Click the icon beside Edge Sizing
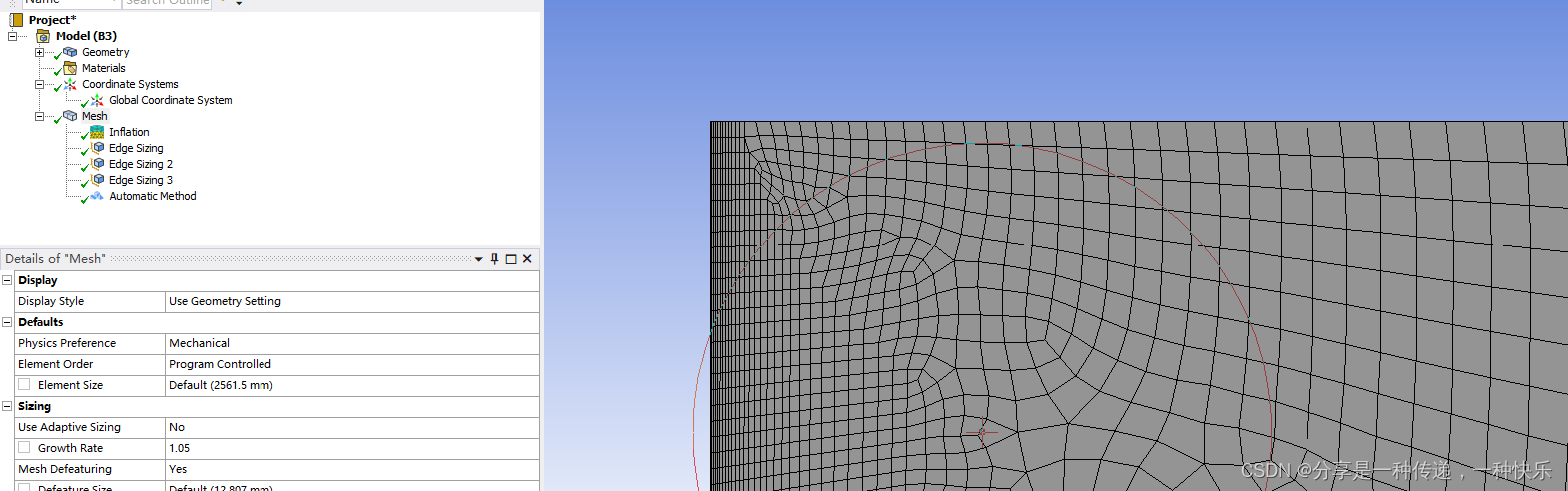The image size is (1568, 491). click(x=97, y=148)
